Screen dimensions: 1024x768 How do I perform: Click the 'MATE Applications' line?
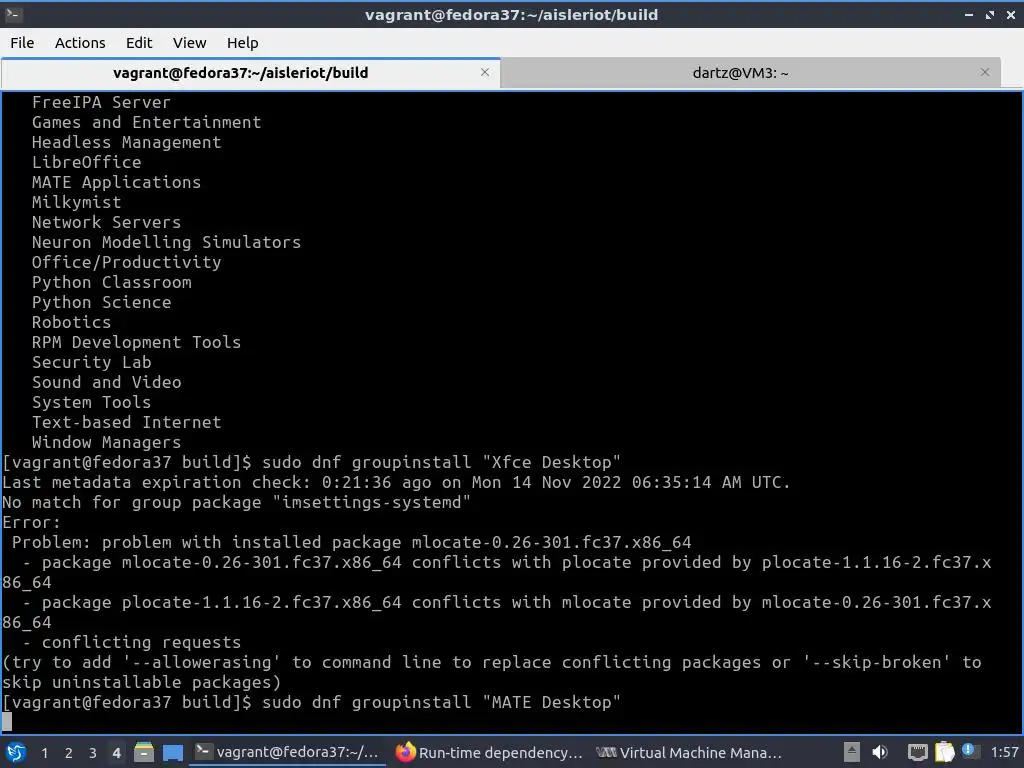click(x=116, y=182)
